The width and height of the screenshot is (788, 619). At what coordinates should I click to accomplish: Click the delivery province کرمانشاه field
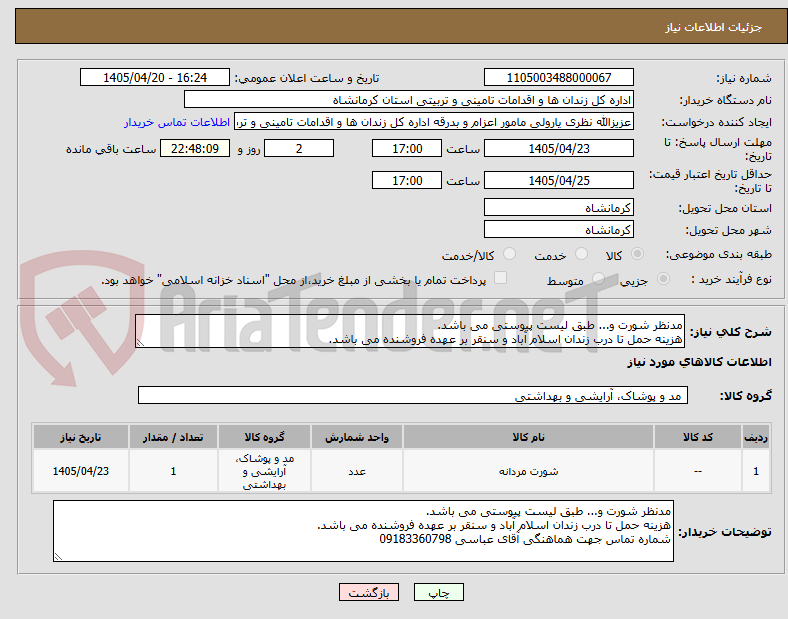[559, 208]
